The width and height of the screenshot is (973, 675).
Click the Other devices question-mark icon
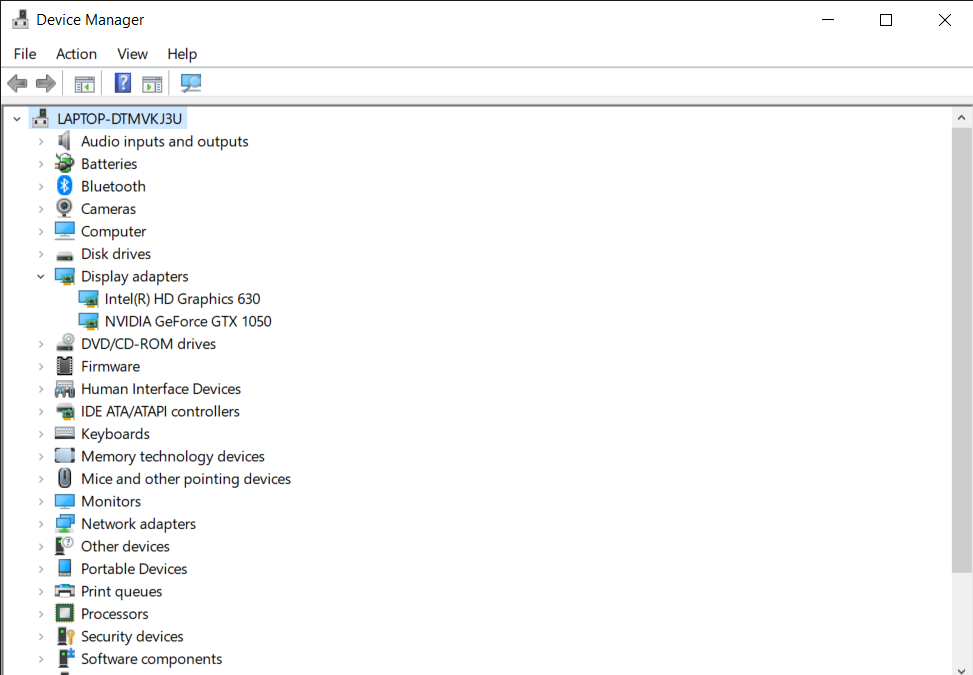coord(65,546)
